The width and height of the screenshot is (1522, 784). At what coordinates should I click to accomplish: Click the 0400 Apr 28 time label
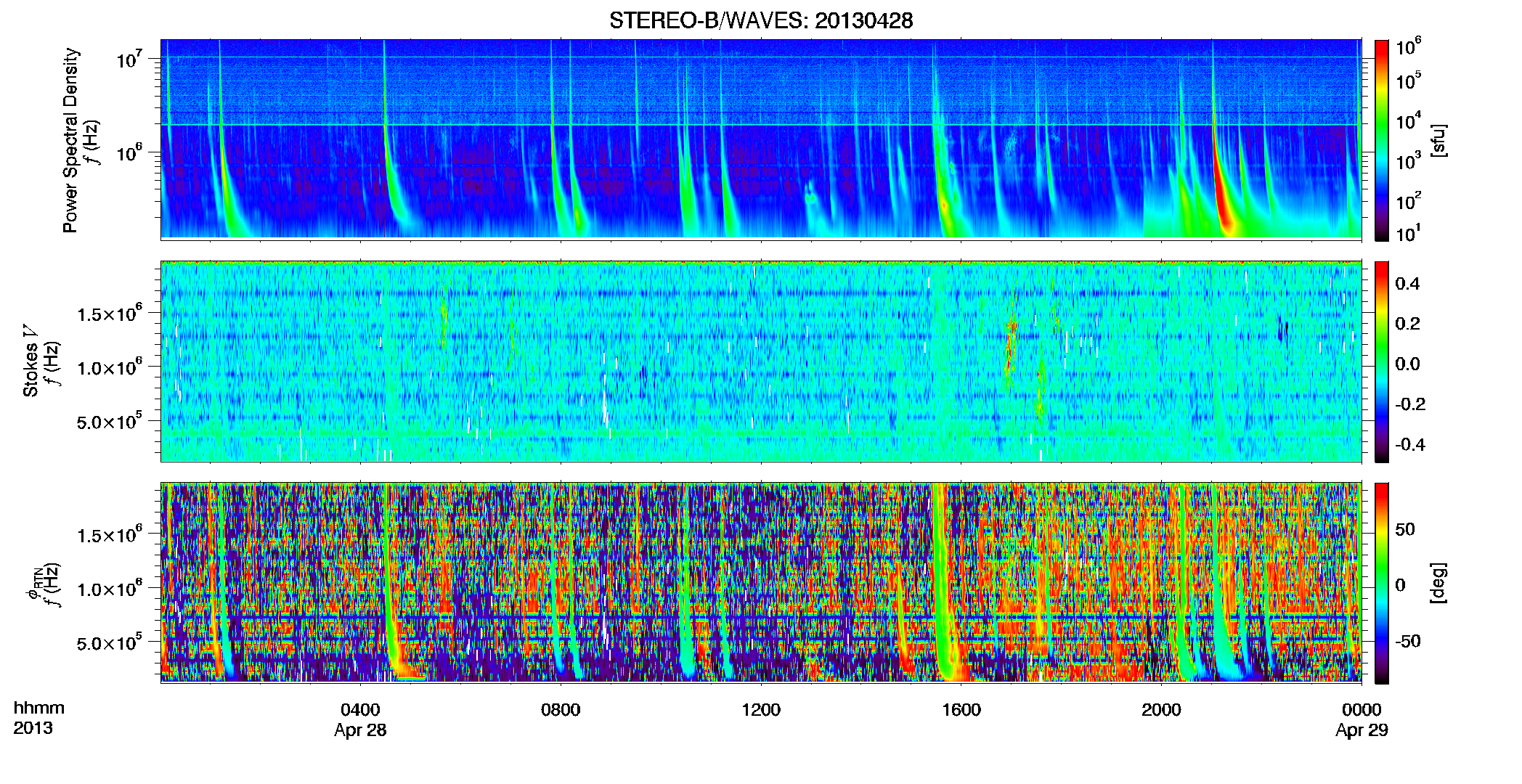360,719
